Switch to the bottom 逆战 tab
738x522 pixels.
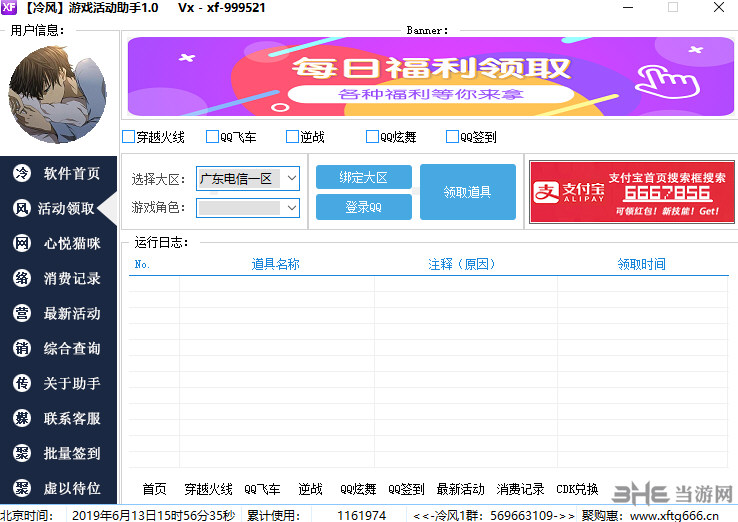tap(310, 489)
